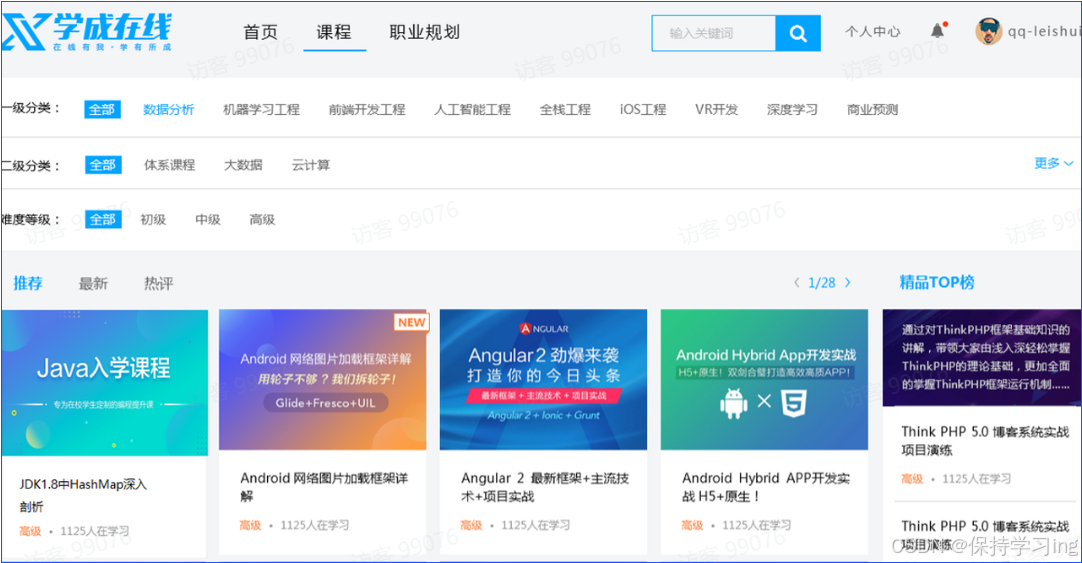Open the qq-leishui username menu
Viewport: 1082px width, 563px height.
tap(1044, 32)
